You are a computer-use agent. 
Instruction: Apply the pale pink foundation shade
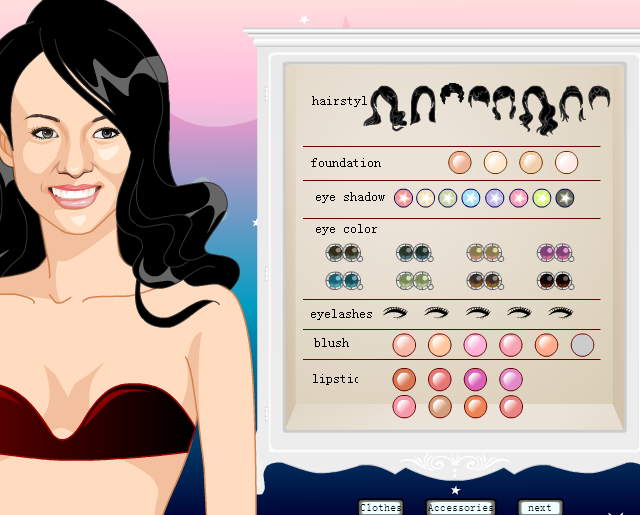(566, 162)
